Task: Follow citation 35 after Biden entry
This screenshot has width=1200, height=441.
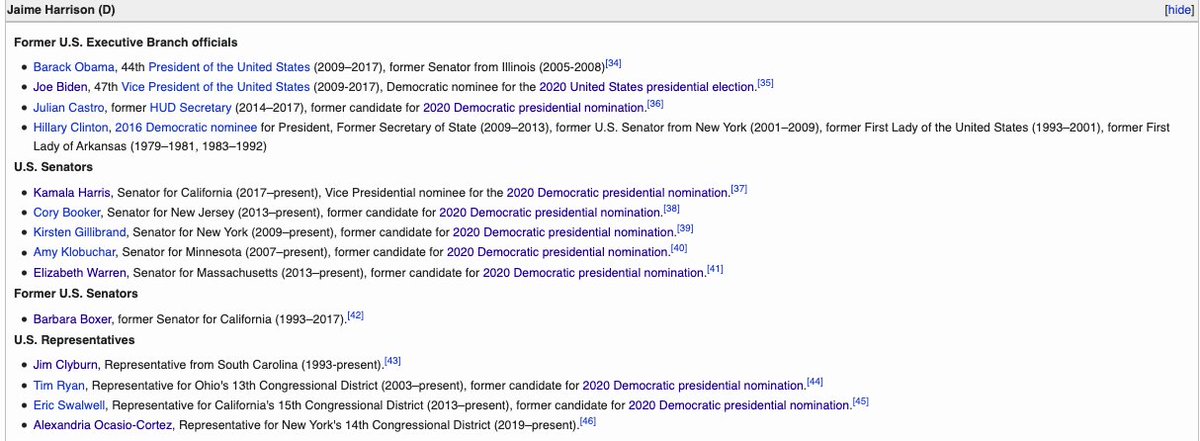Action: (x=765, y=83)
